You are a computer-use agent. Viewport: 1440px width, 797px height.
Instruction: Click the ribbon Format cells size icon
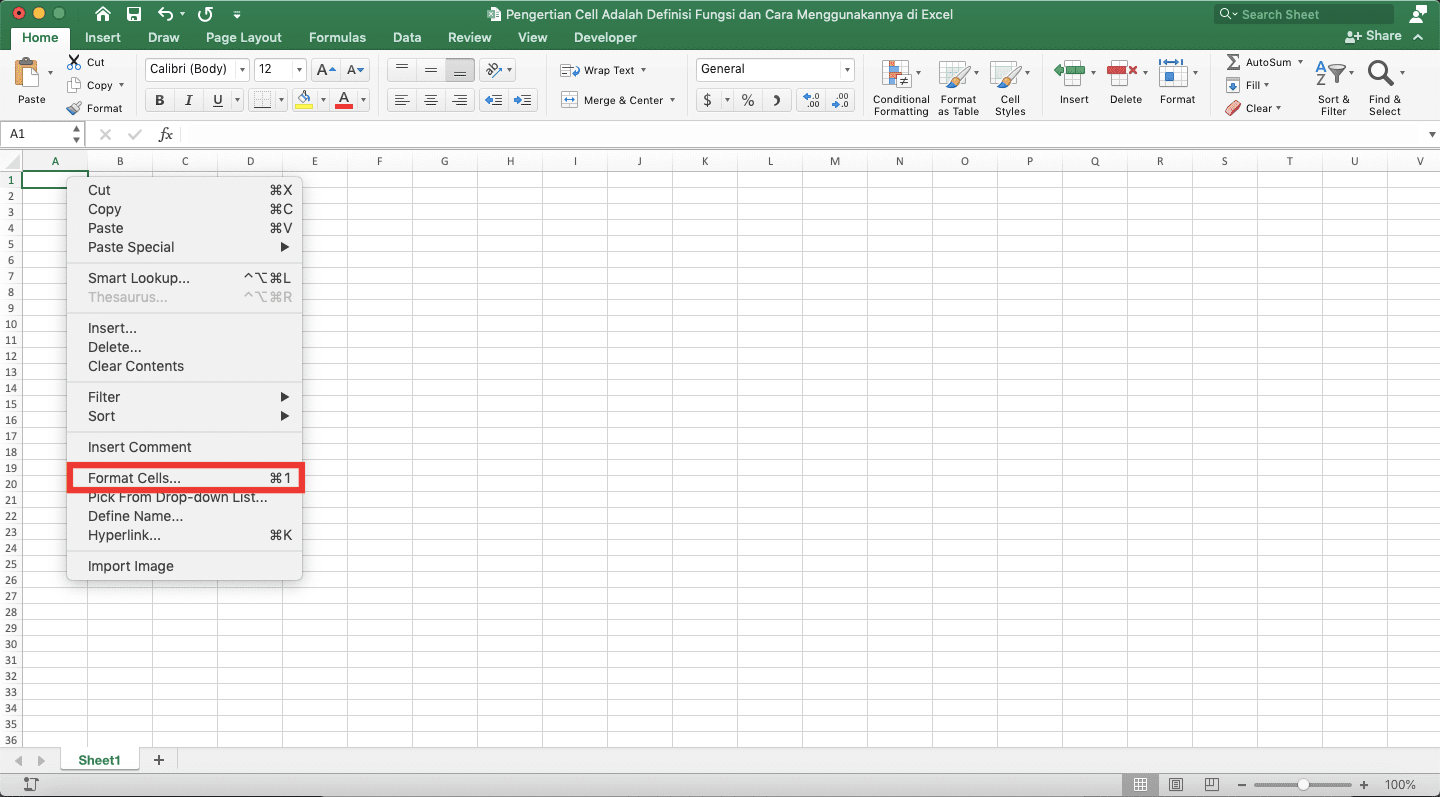(x=1171, y=73)
